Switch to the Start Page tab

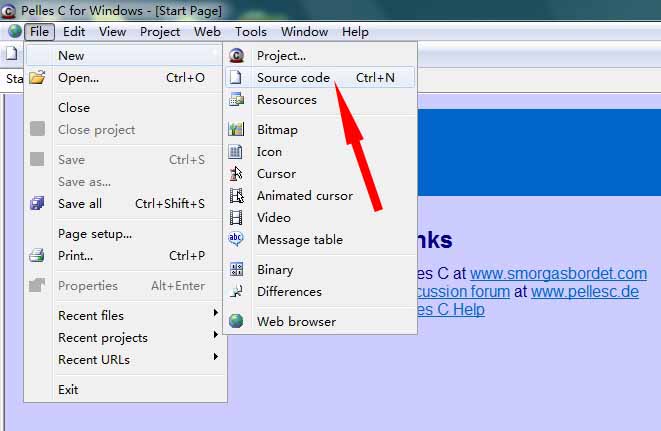pos(14,78)
